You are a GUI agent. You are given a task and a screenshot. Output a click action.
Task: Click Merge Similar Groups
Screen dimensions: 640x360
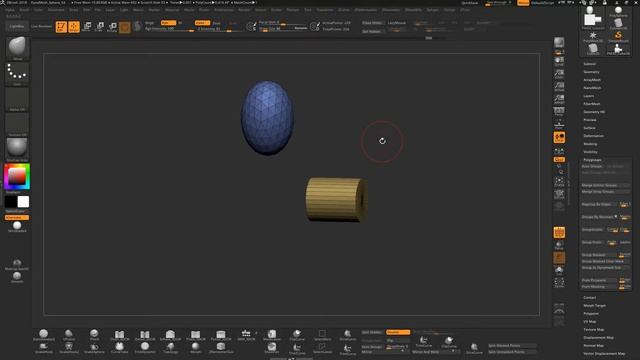coord(606,185)
